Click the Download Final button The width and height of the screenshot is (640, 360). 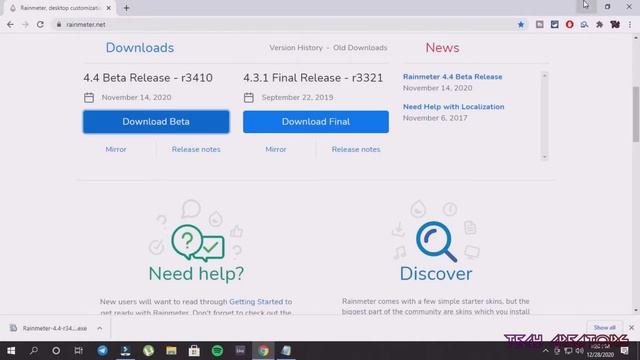coord(316,122)
